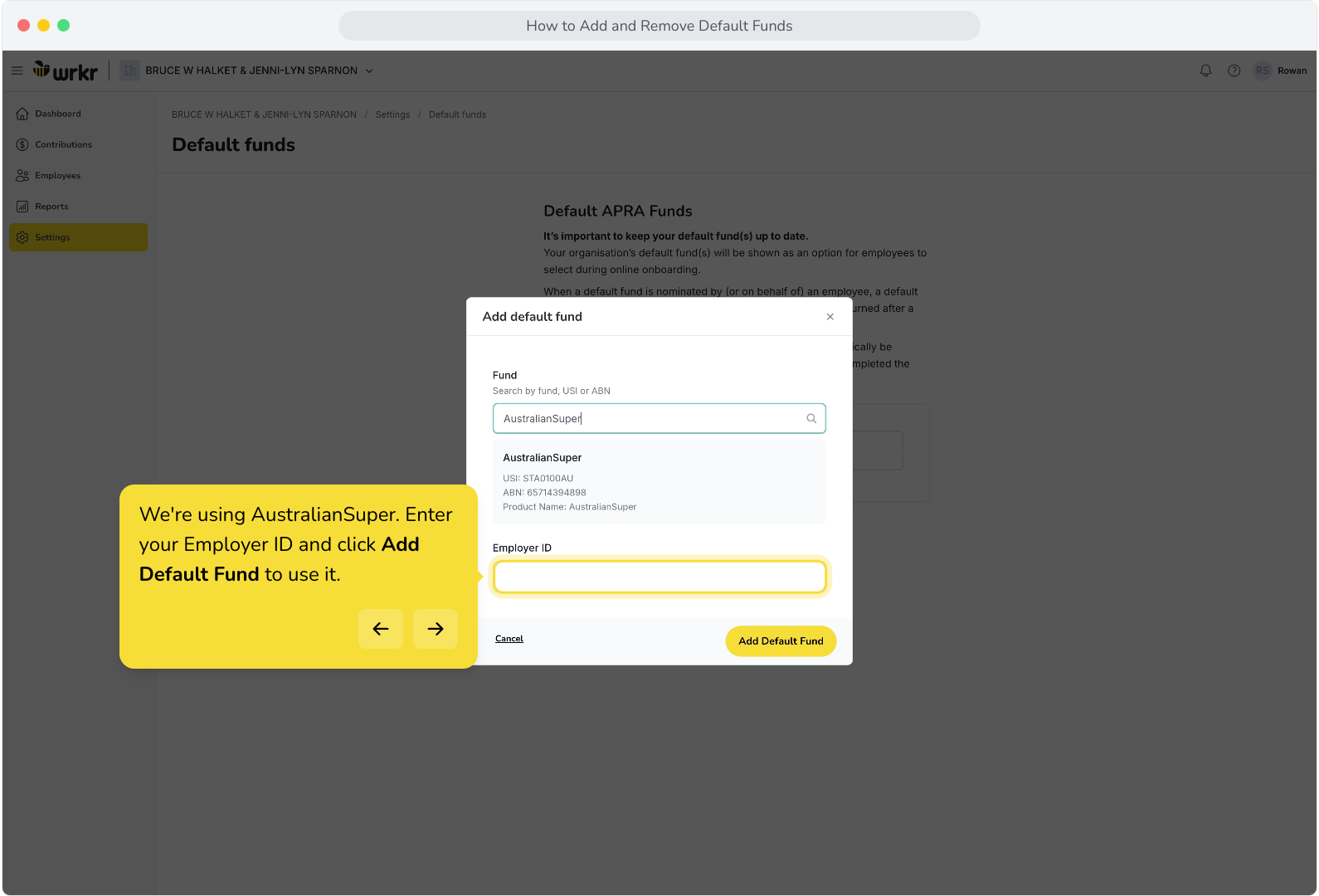
Task: Click the Employees people icon
Action: pyautogui.click(x=22, y=176)
